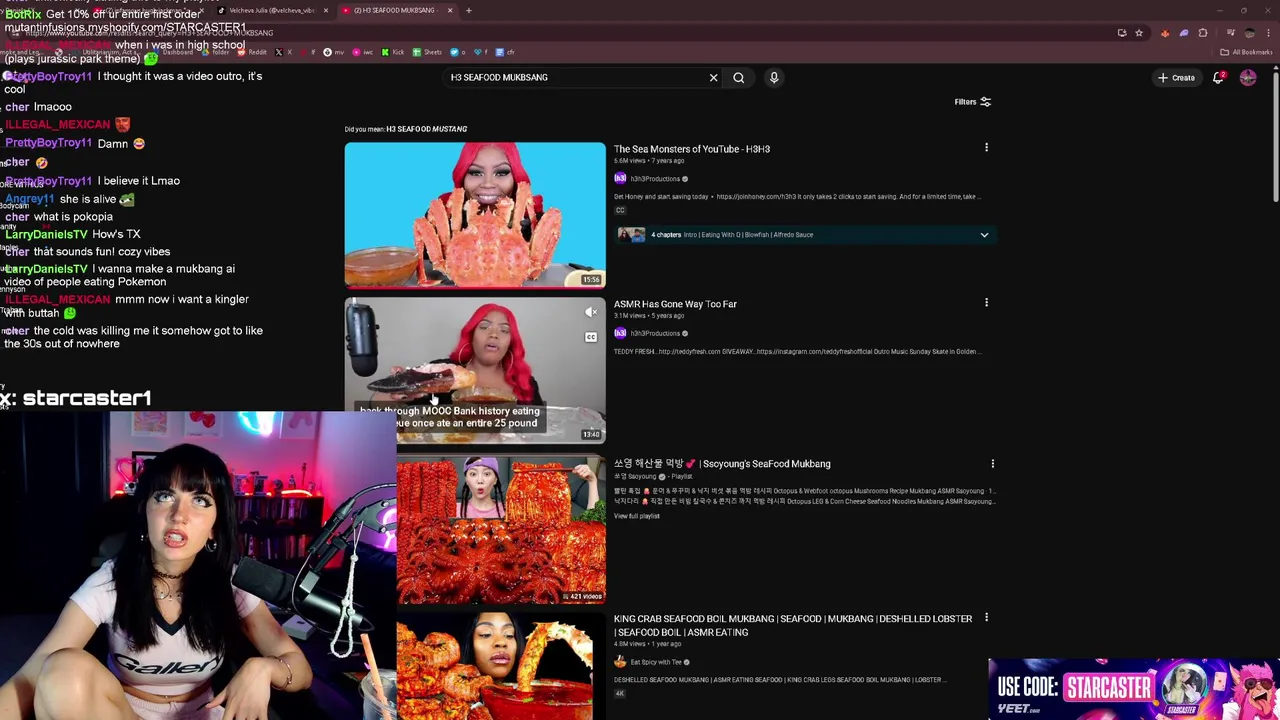Click the h3 channel avatar under ASMR video
The height and width of the screenshot is (720, 1280).
[620, 333]
